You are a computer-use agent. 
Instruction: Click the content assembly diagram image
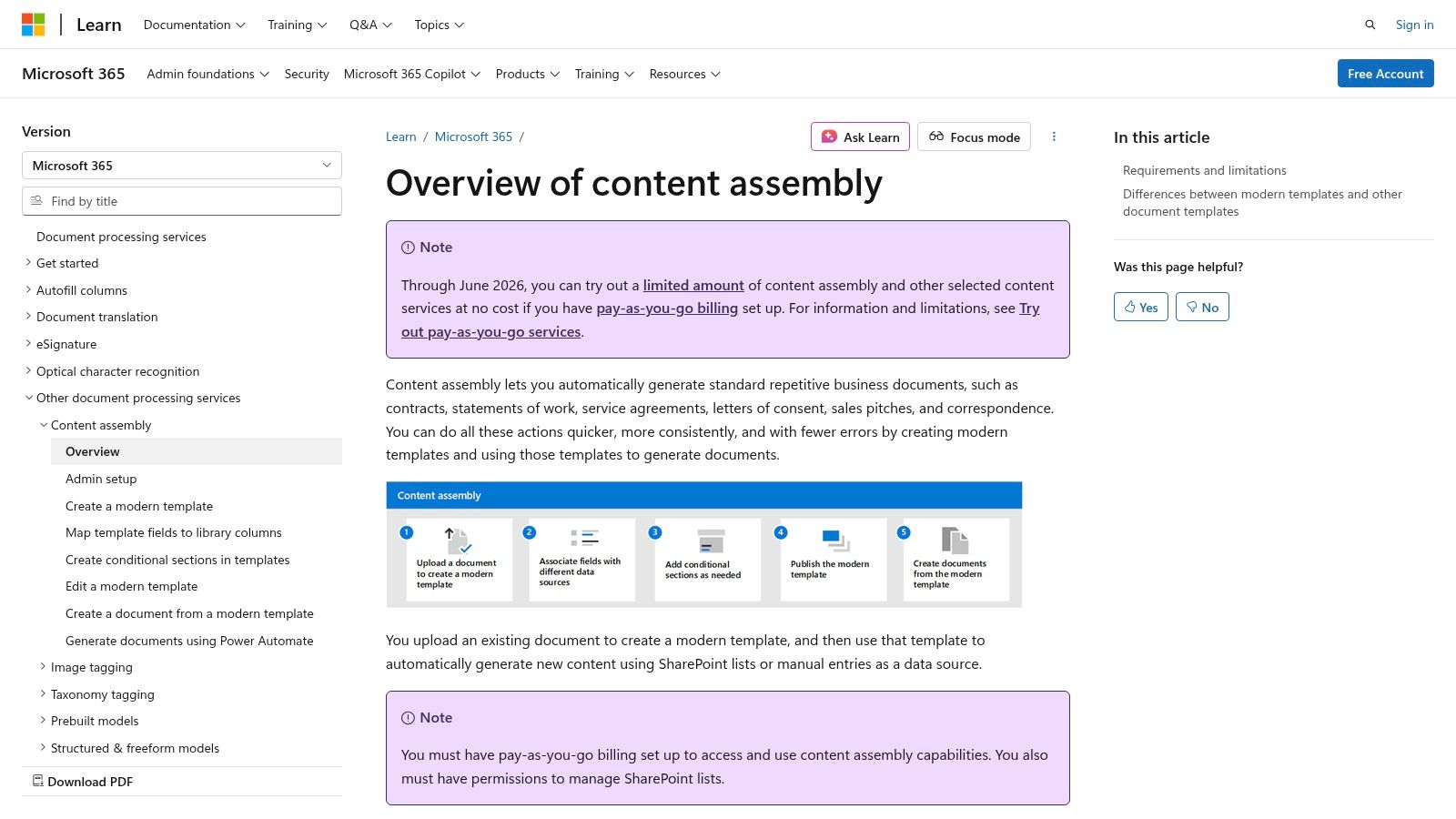pos(703,544)
